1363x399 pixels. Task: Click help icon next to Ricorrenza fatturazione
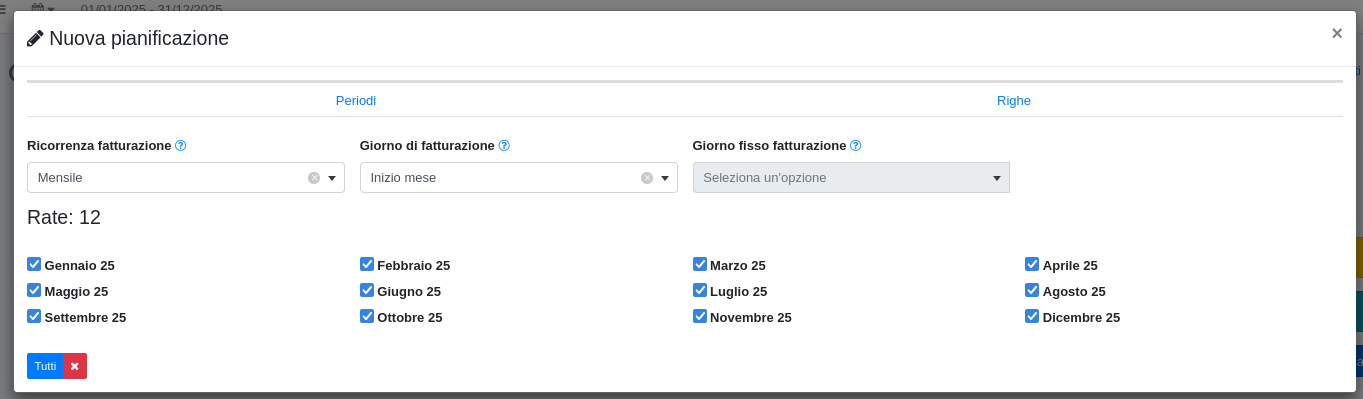click(181, 145)
